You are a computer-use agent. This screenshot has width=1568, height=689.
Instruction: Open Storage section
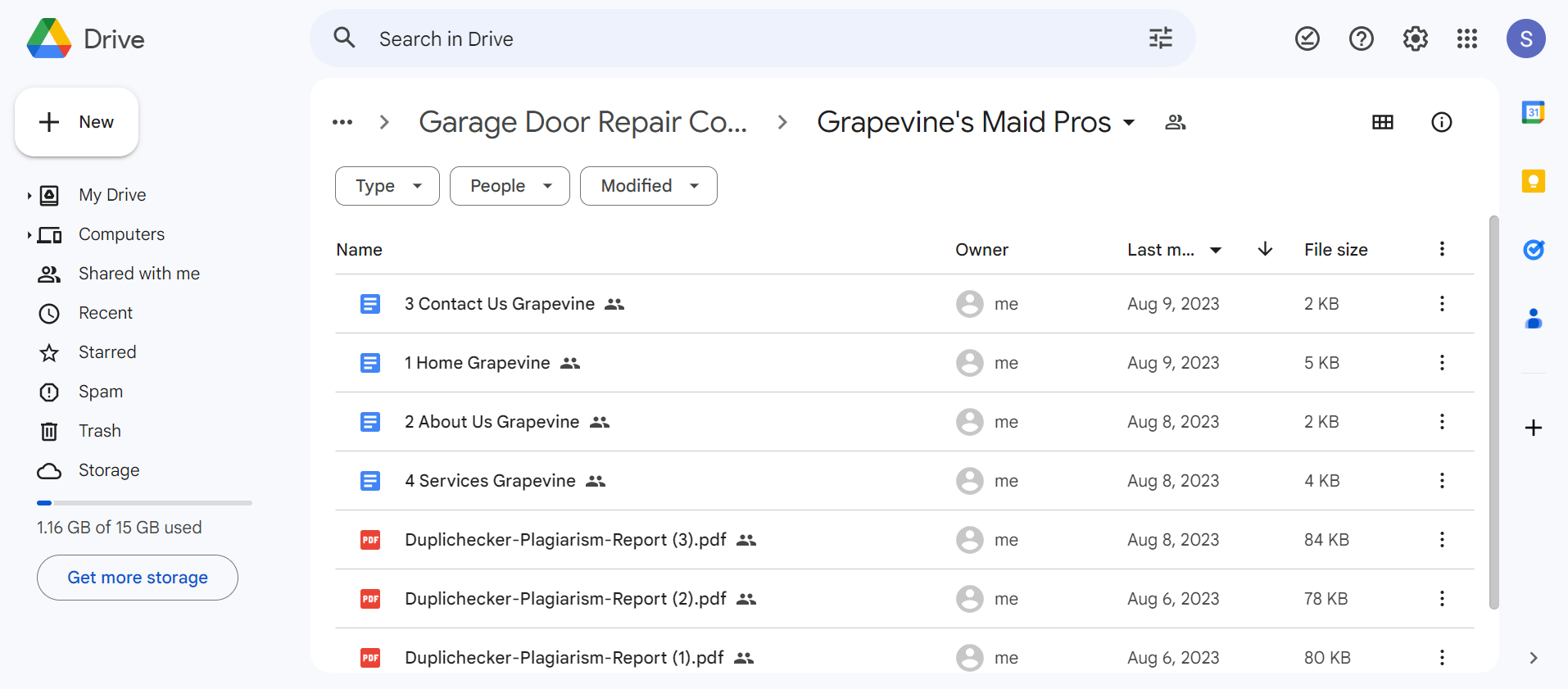pos(109,470)
